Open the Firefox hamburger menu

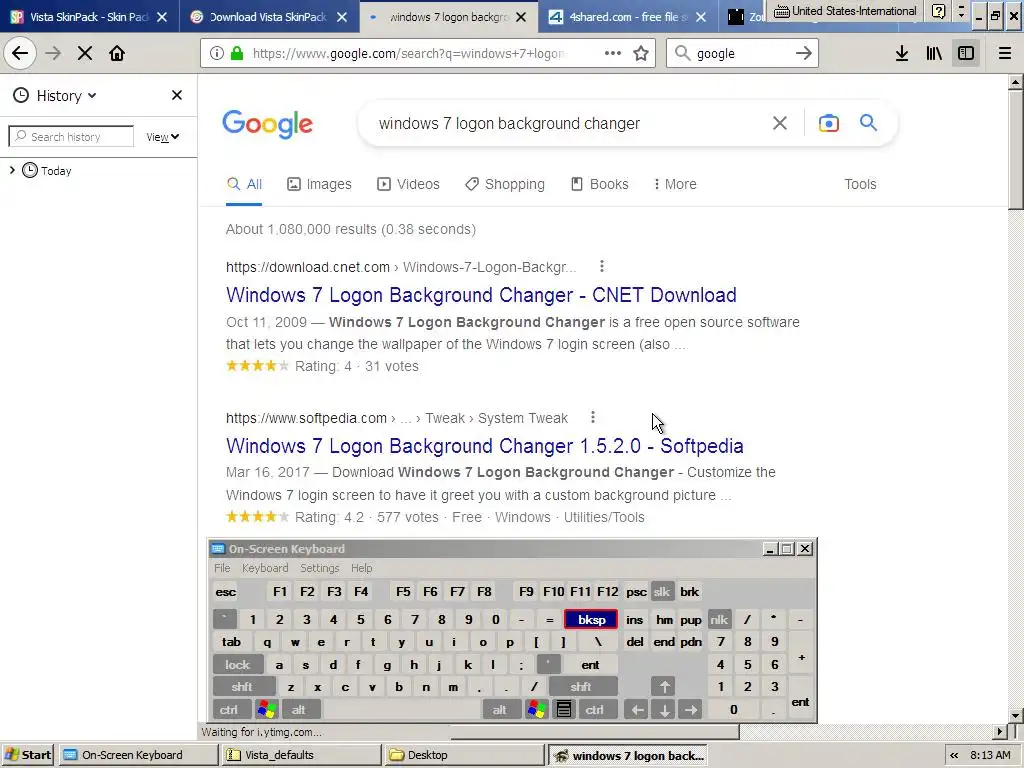(x=1004, y=54)
